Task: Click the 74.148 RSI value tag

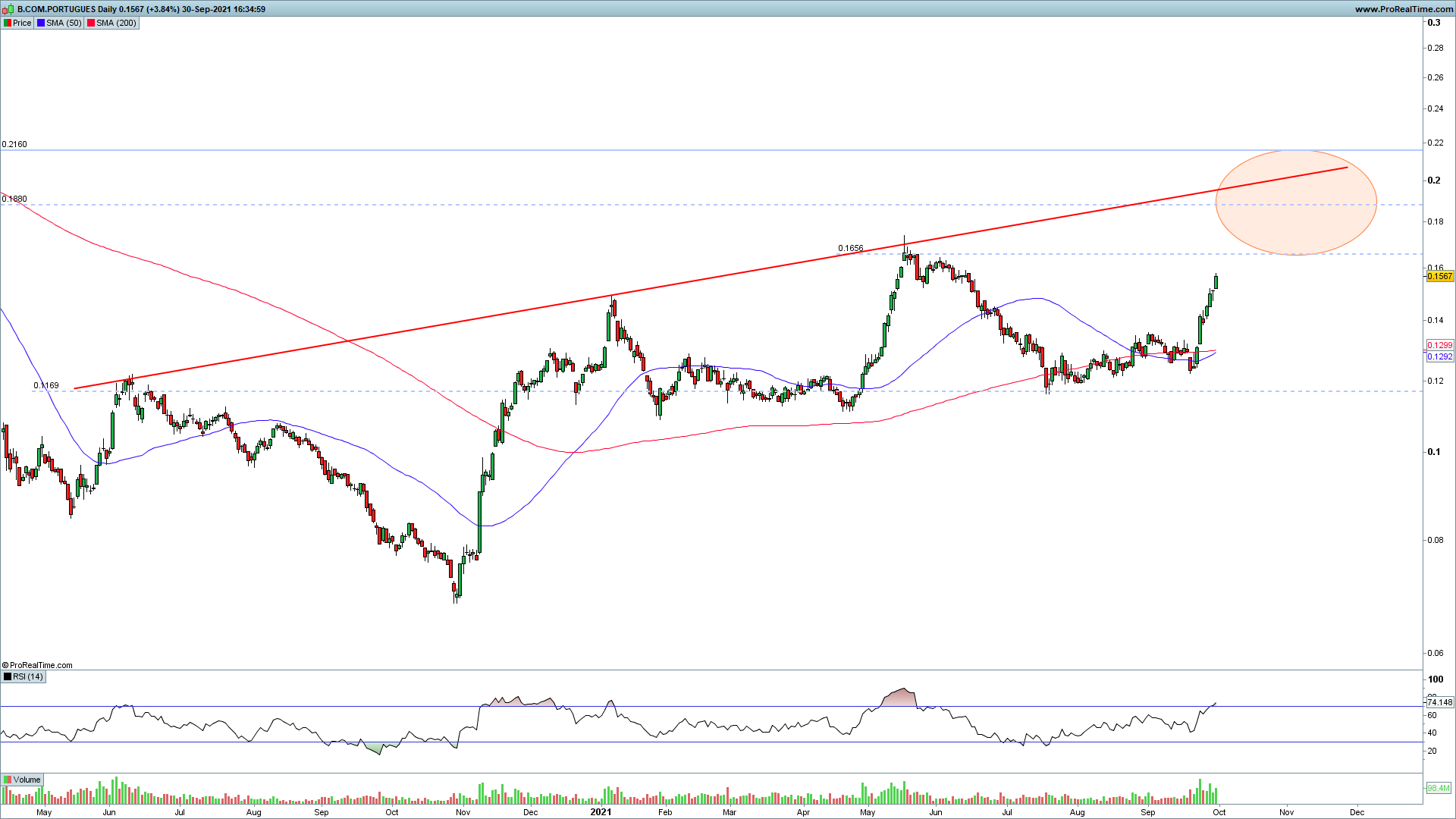Action: pos(1439,702)
